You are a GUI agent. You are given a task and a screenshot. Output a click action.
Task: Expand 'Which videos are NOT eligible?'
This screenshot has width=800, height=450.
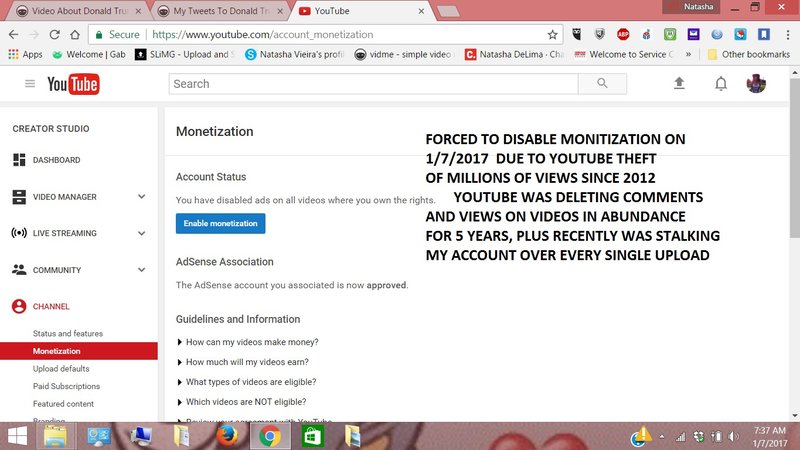[x=242, y=402]
